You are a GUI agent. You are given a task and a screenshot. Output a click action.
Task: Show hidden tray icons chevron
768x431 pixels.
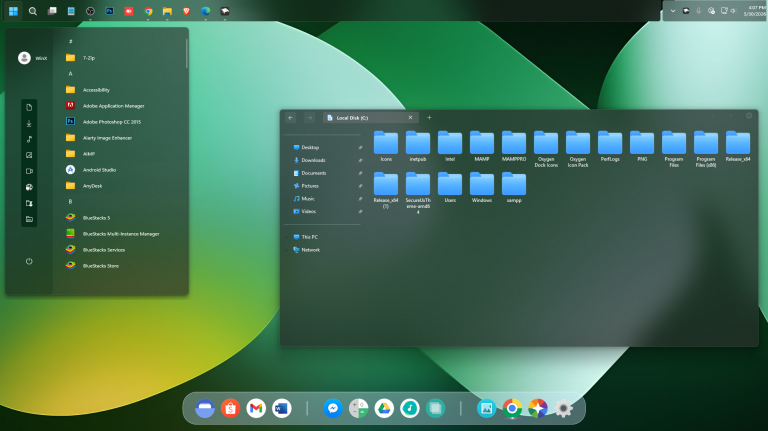point(673,11)
